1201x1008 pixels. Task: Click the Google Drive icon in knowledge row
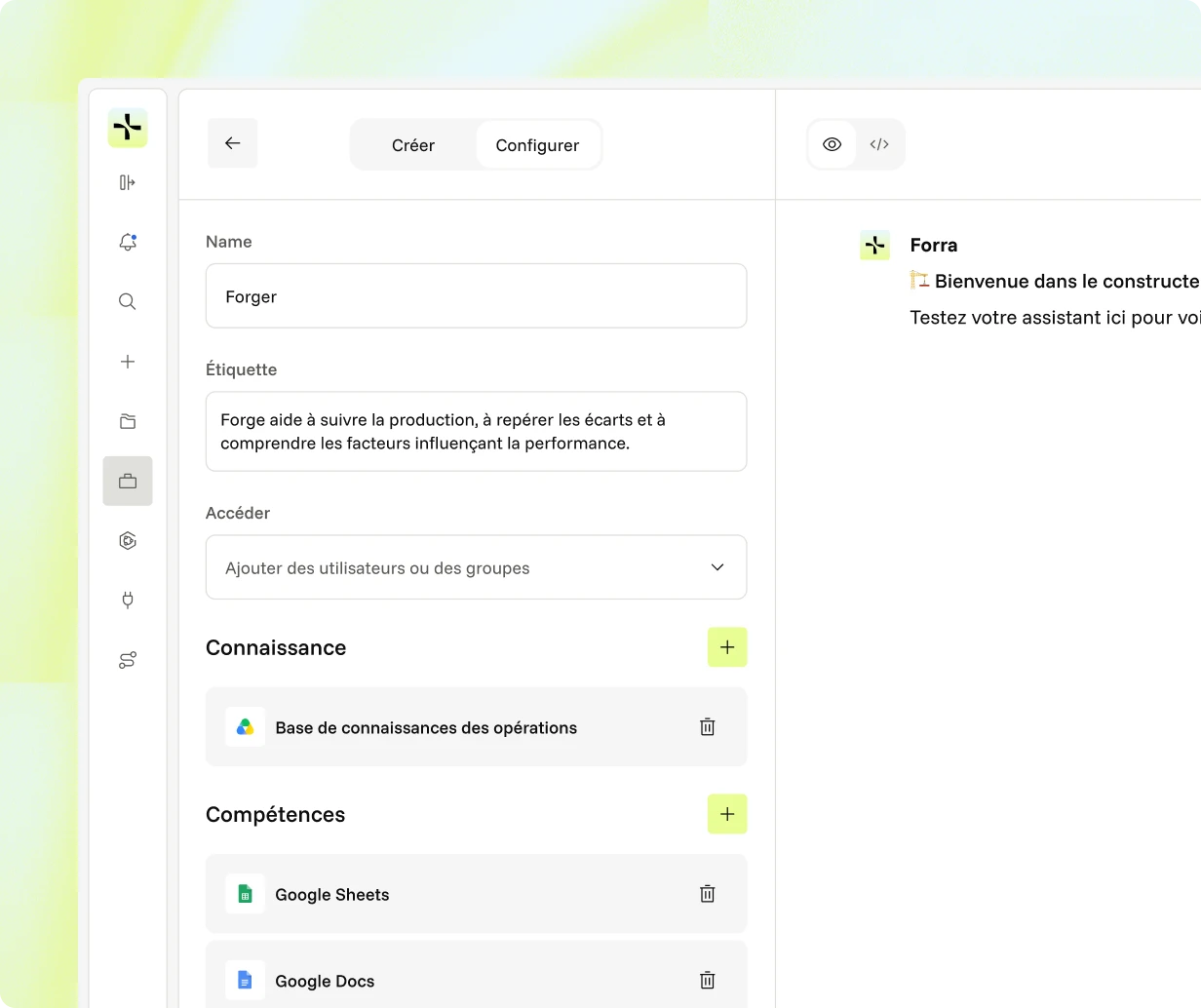pyautogui.click(x=245, y=727)
